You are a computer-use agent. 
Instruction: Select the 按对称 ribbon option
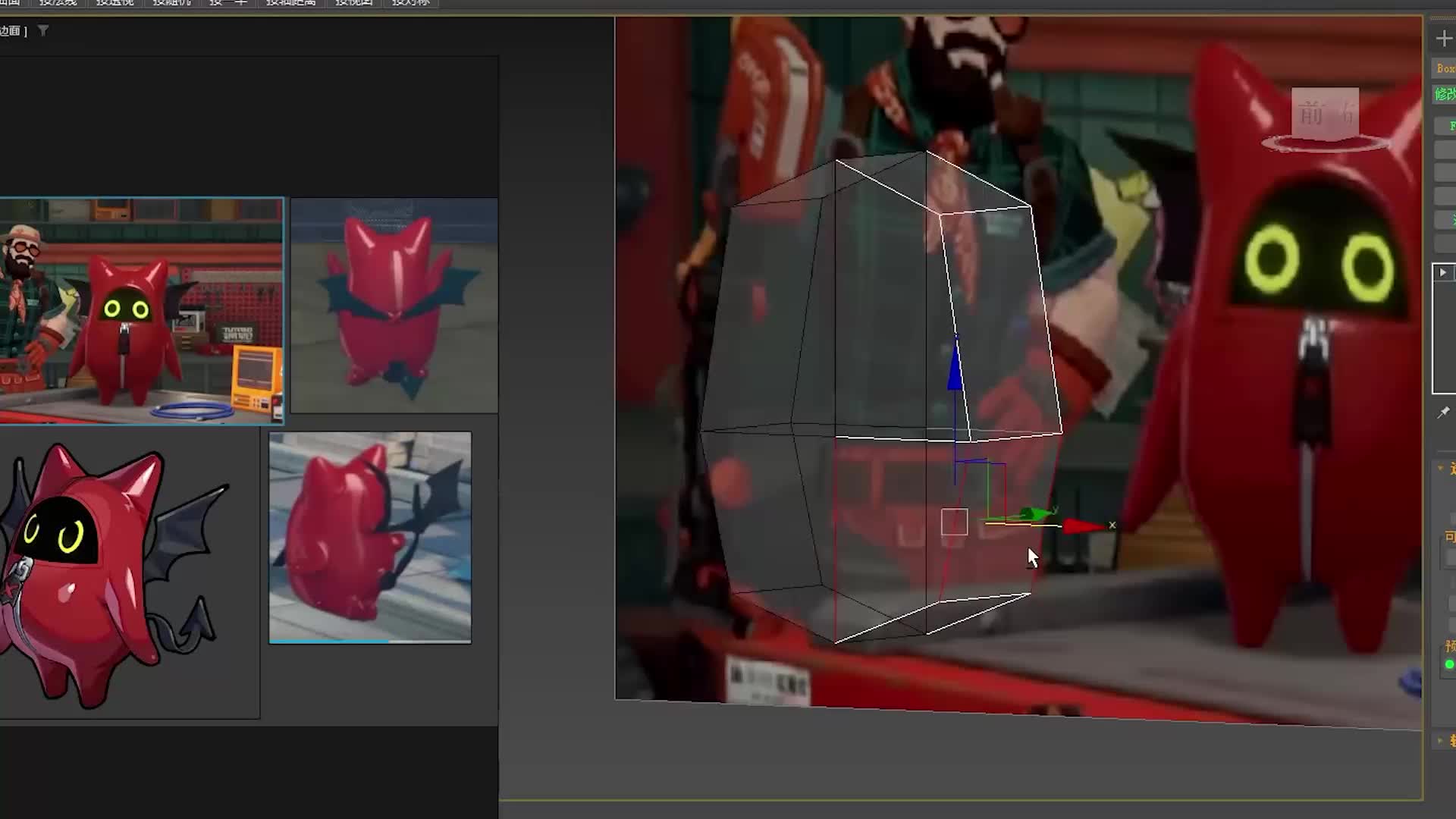pyautogui.click(x=411, y=3)
